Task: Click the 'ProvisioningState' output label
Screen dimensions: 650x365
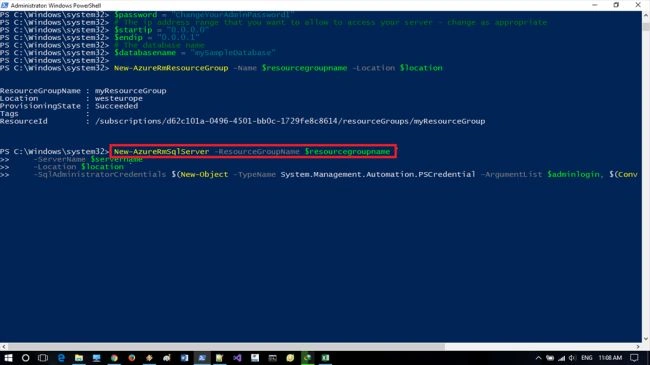Action: point(40,106)
